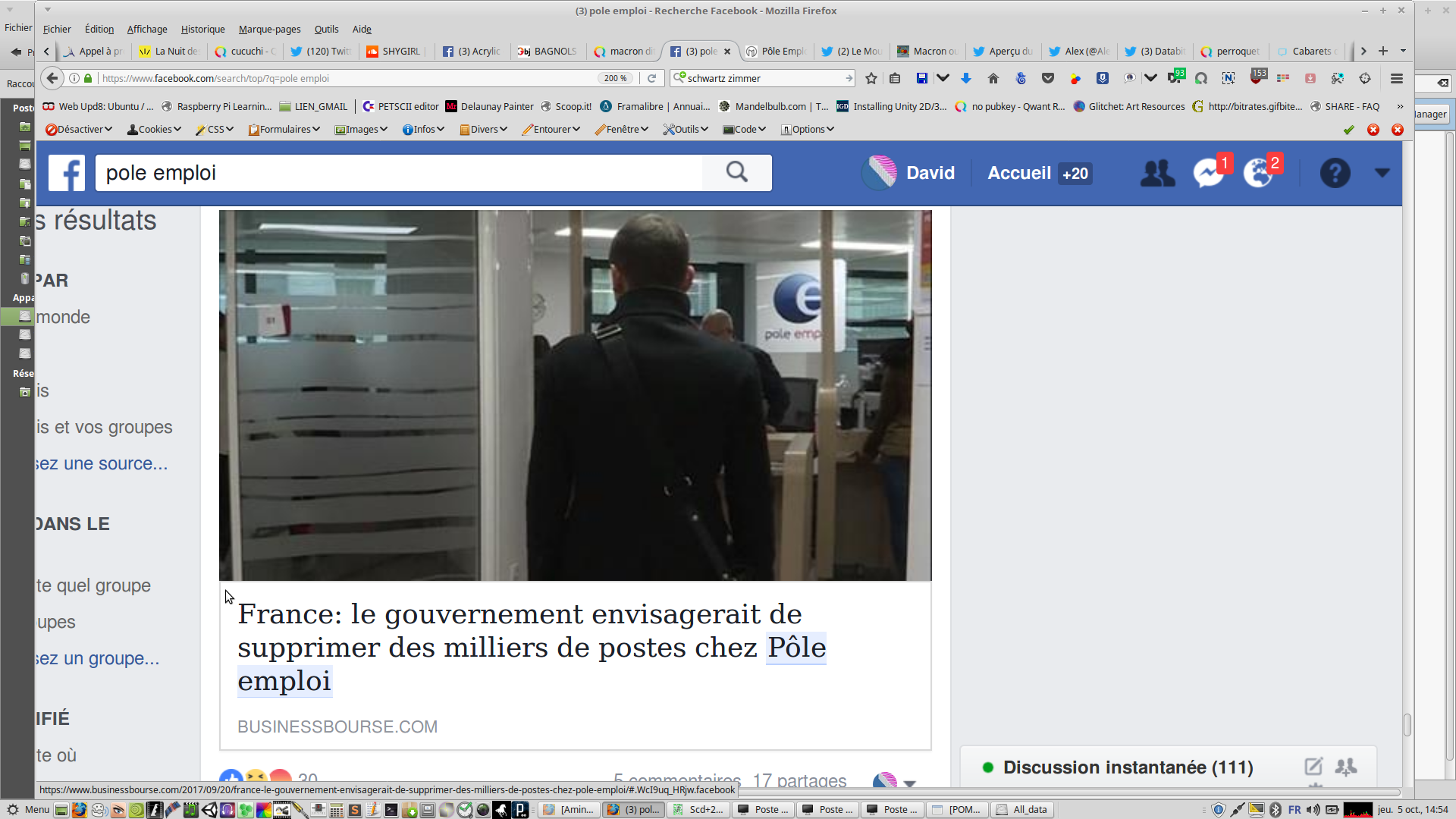Click the article photo thumbnail
The width and height of the screenshot is (1456, 819).
pyautogui.click(x=575, y=395)
